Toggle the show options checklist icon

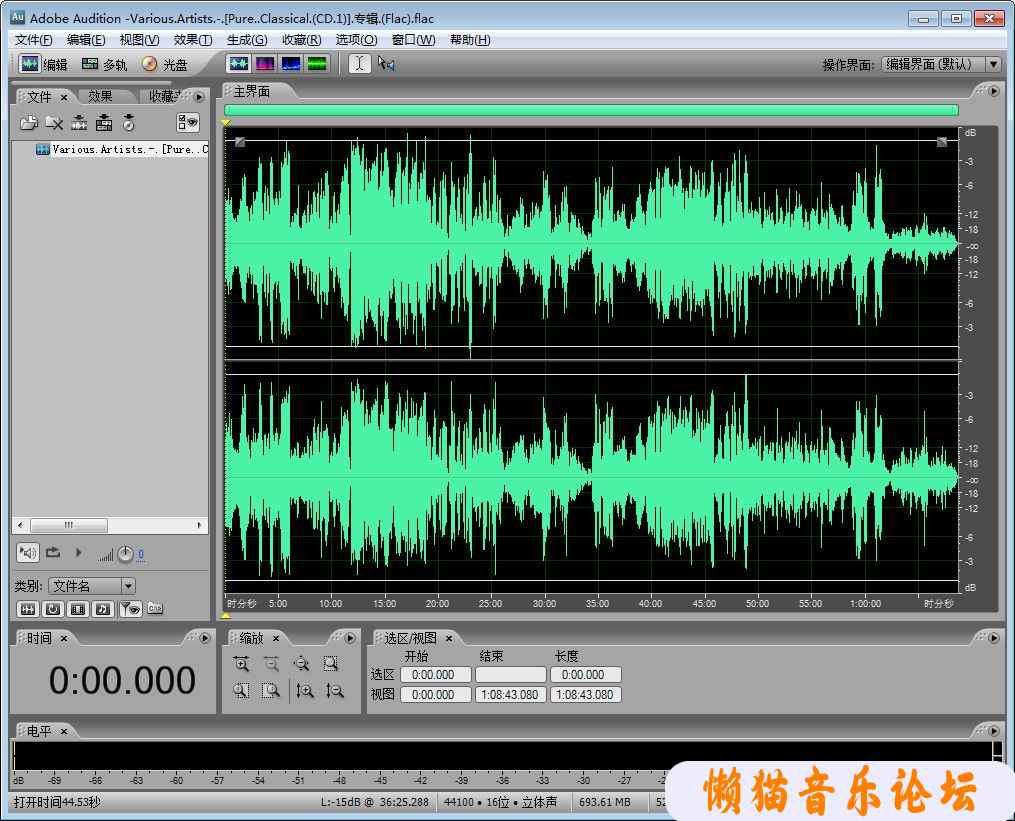pyautogui.click(x=188, y=122)
